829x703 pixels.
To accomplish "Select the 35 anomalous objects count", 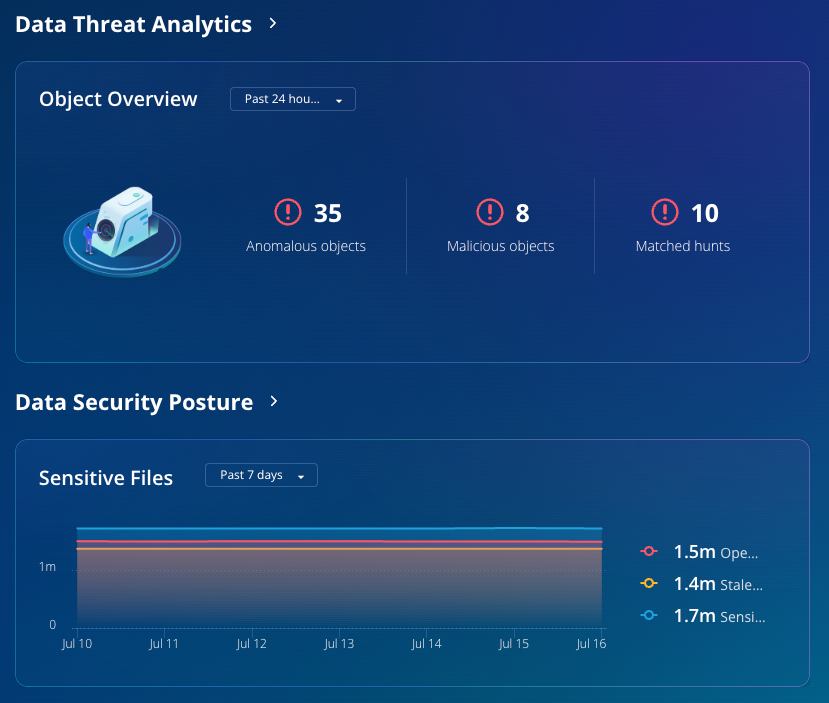I will tap(328, 213).
